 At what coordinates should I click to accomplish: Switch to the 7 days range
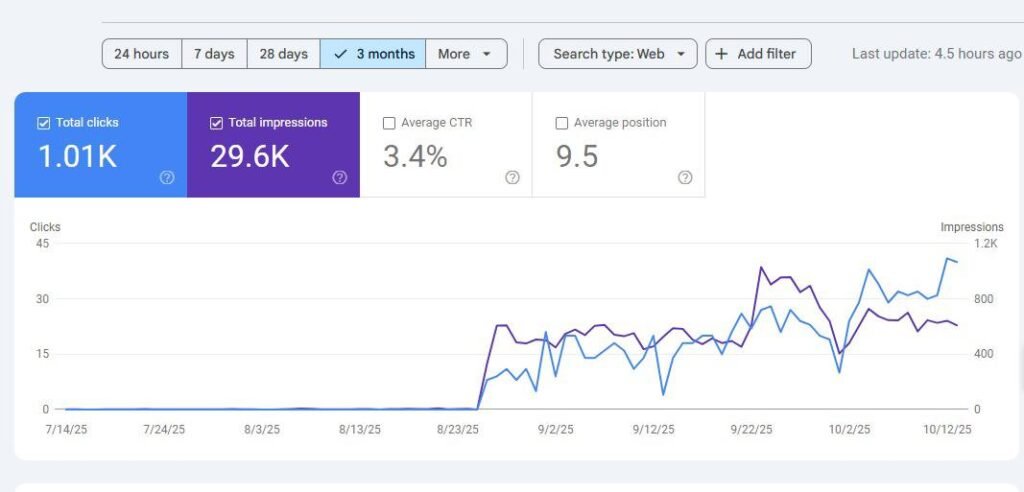coord(214,54)
